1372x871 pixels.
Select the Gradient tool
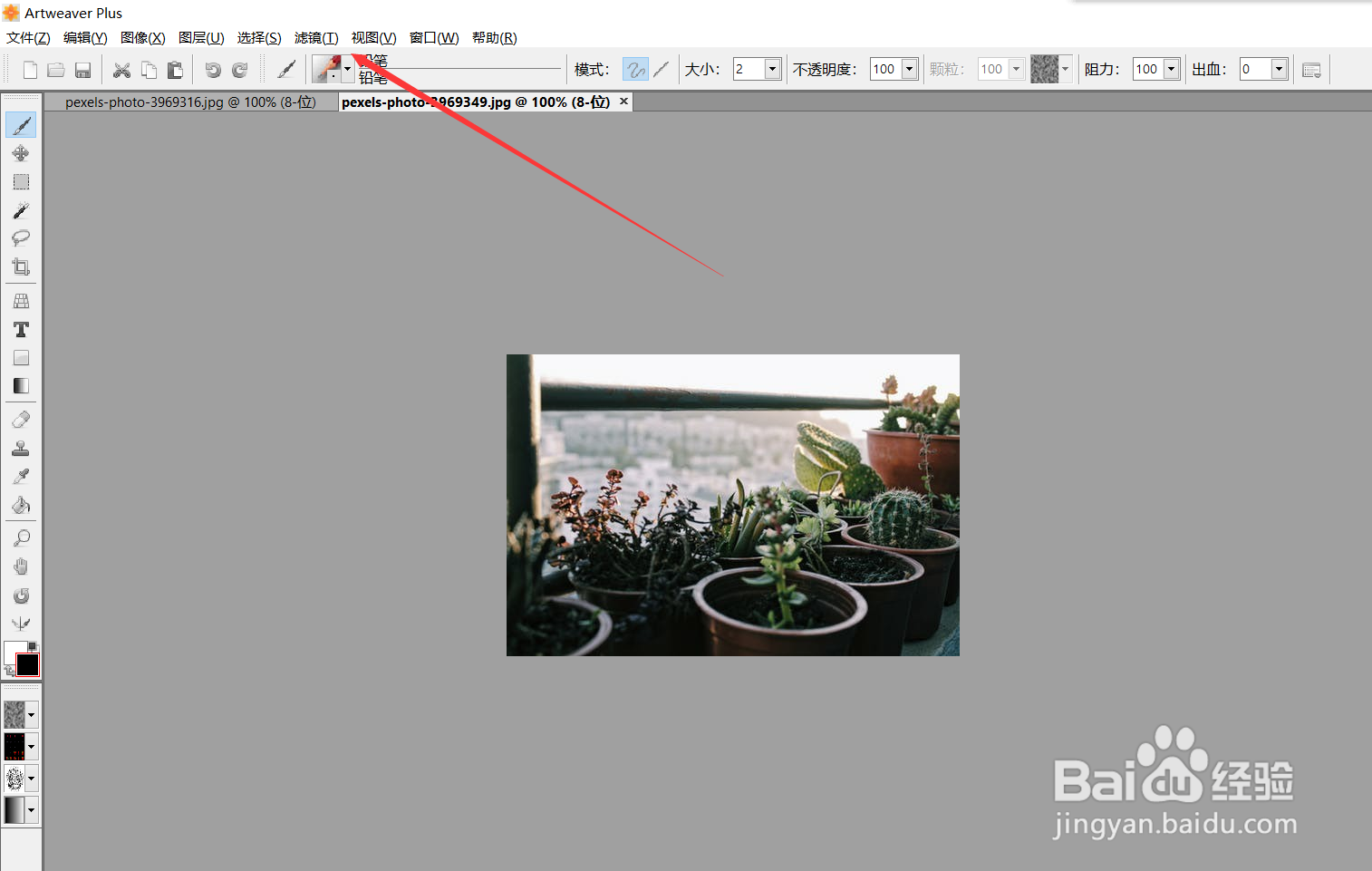(21, 386)
